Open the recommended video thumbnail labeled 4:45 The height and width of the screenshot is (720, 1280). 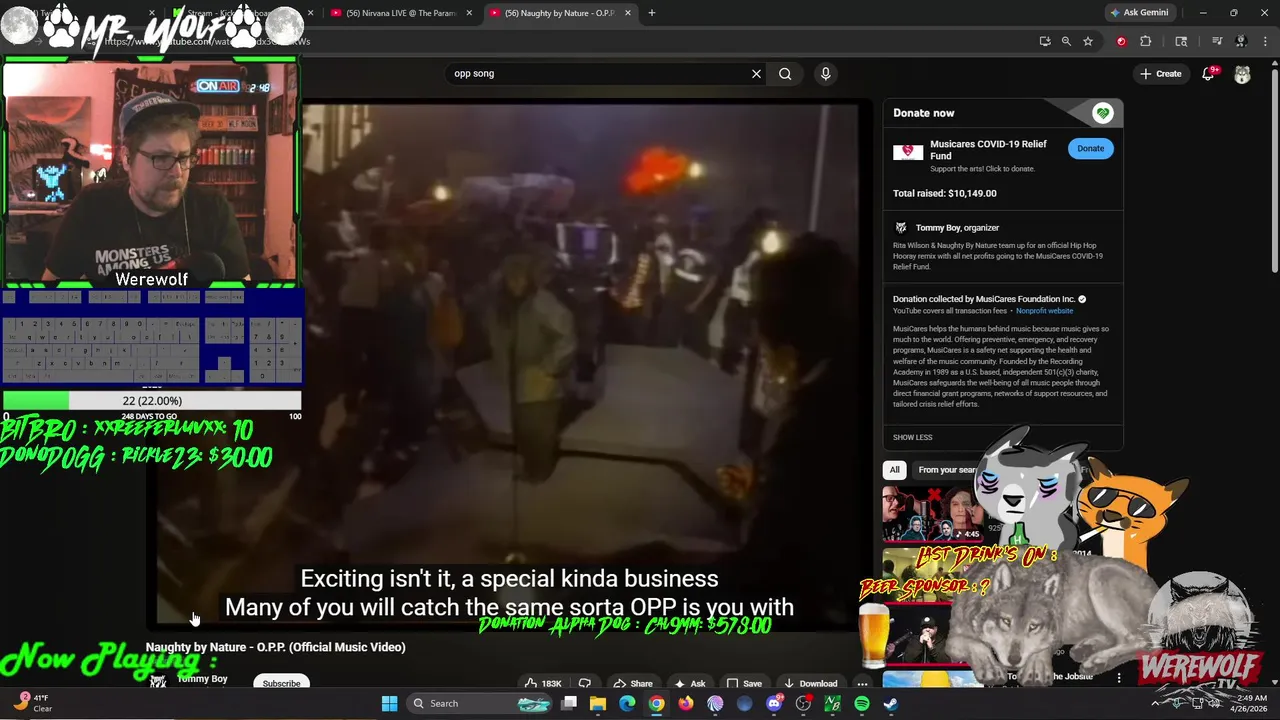933,514
